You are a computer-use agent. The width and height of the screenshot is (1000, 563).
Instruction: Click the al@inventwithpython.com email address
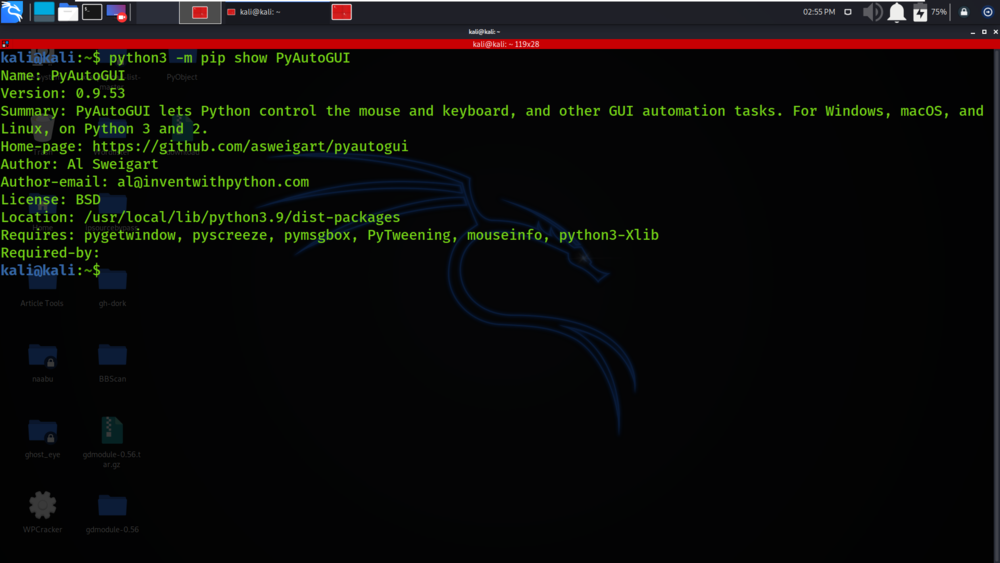(213, 182)
